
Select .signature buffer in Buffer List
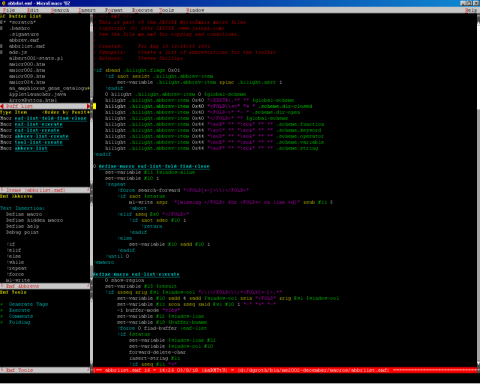point(24,34)
